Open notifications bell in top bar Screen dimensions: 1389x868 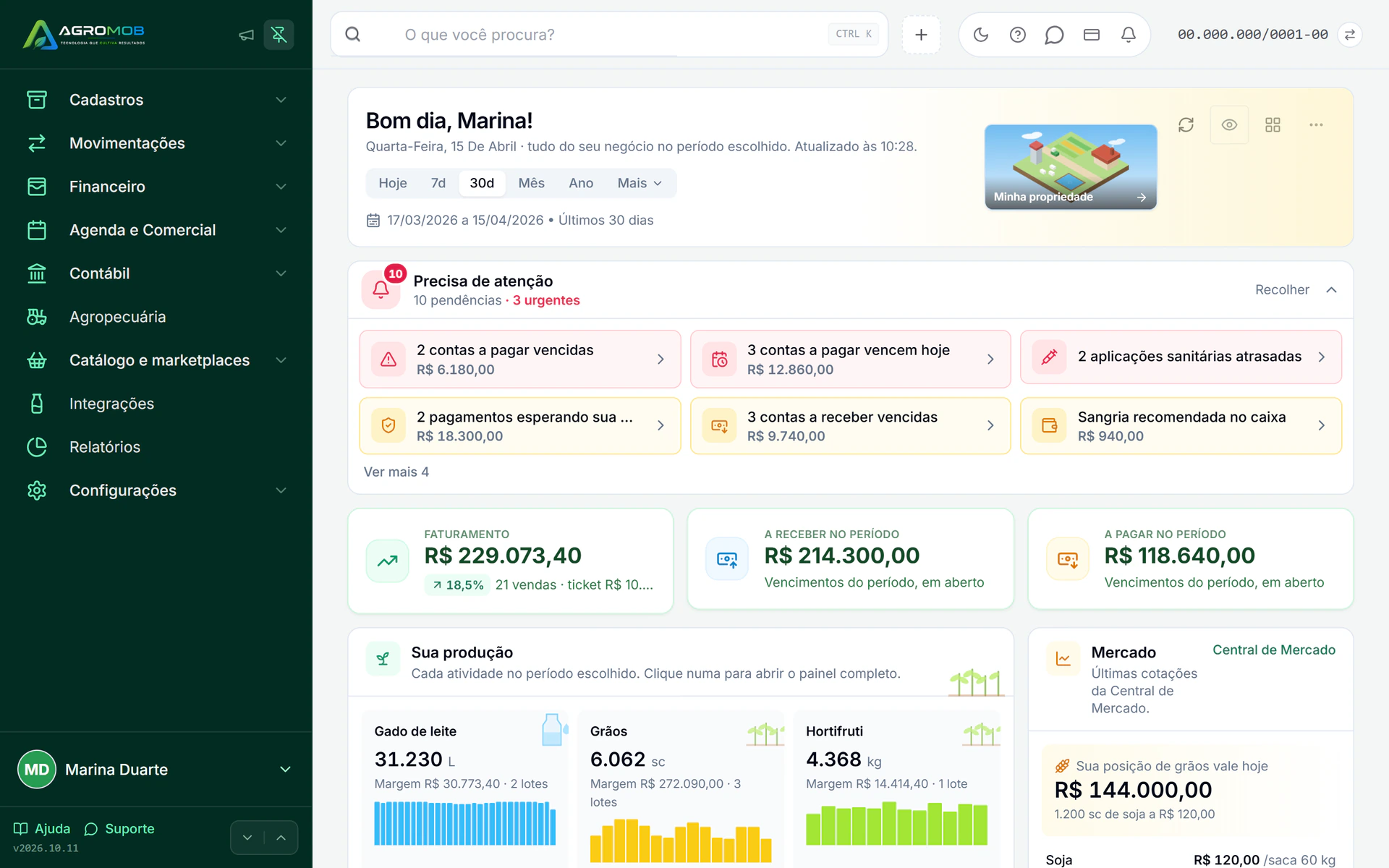pos(1129,35)
